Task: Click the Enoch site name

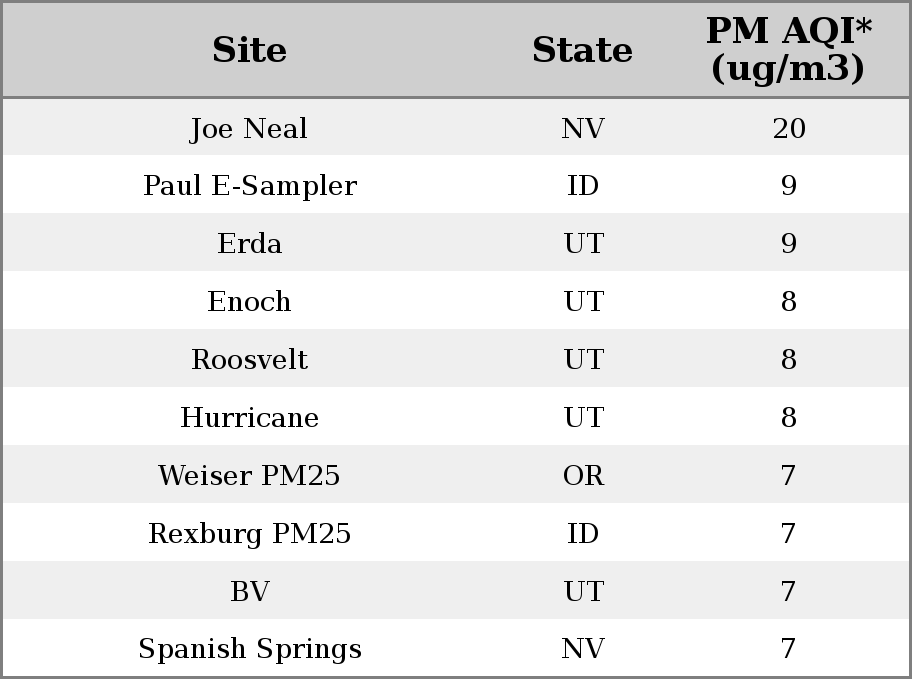Action: click(250, 302)
